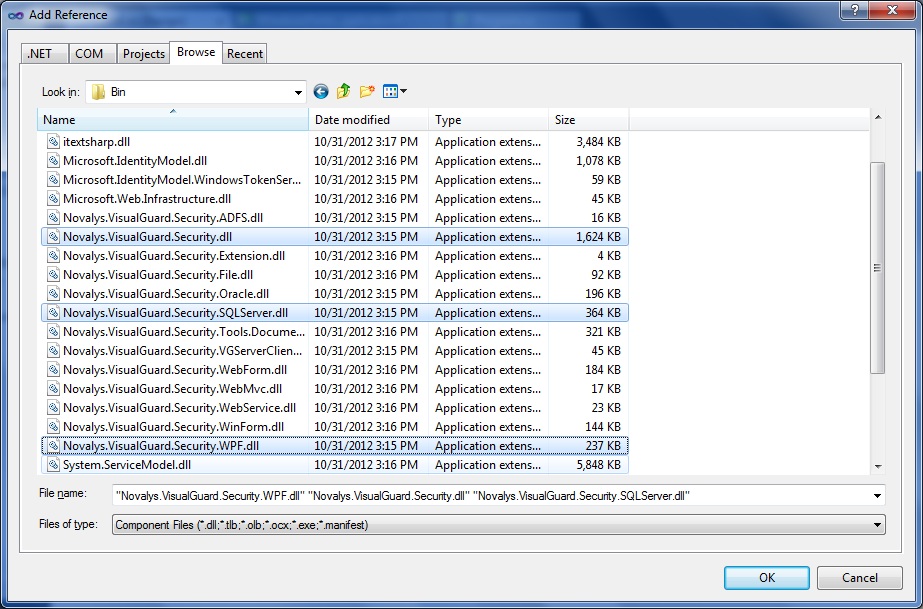Select the Microsoft.Web.Infrastructure.dll icon
This screenshot has width=923, height=609.
click(x=53, y=199)
